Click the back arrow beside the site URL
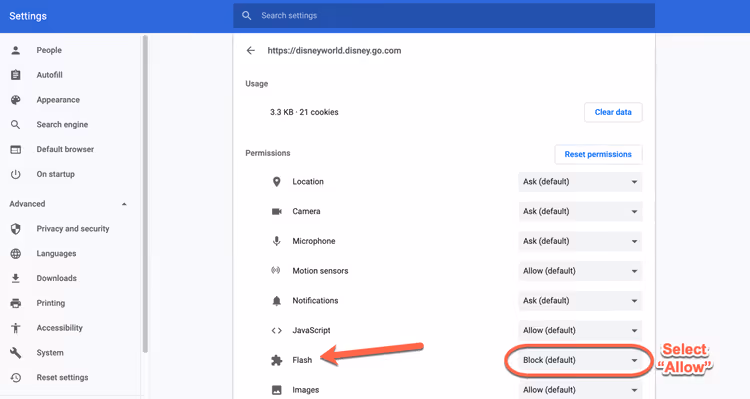Screen dimensions: 750x399 click(251, 51)
